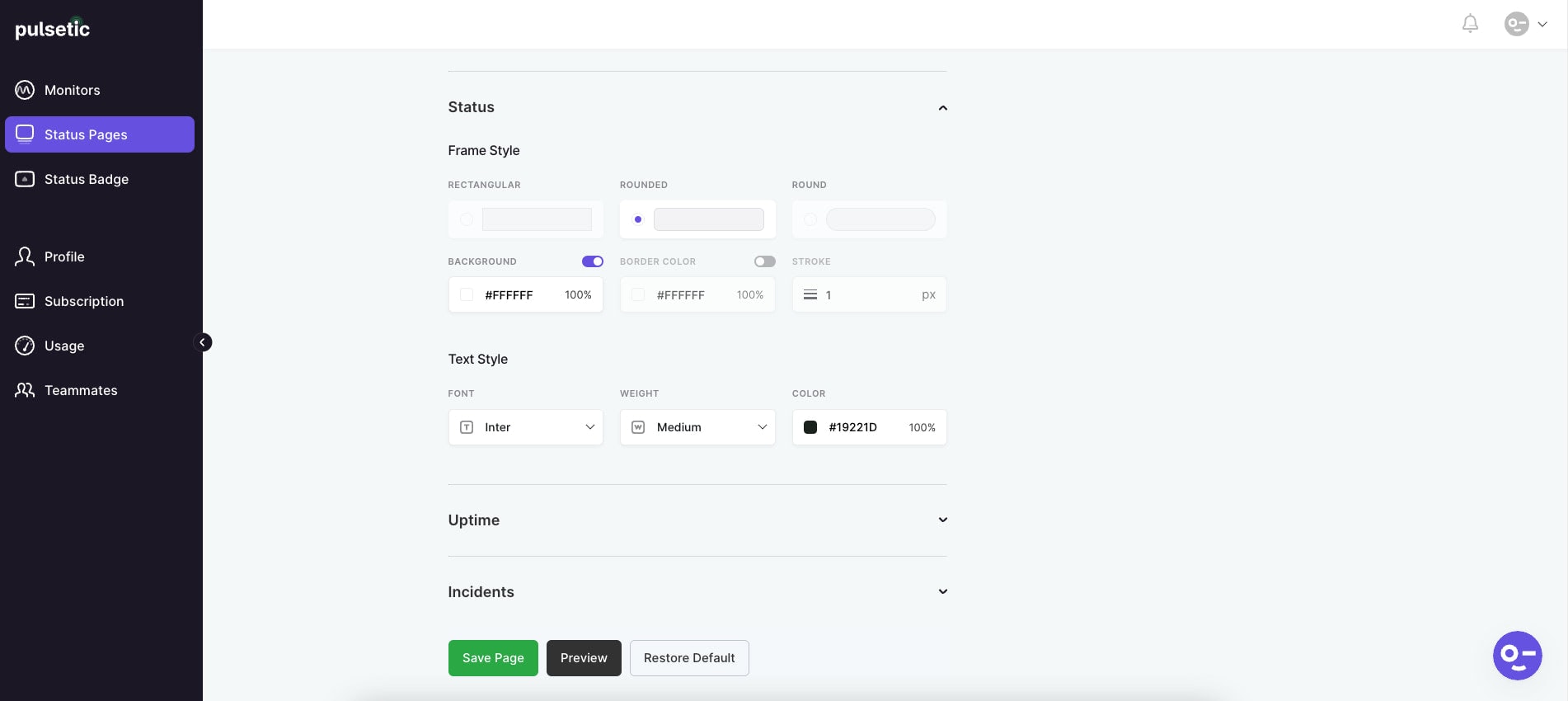
Task: Click the Subscription card icon
Action: [x=25, y=301]
